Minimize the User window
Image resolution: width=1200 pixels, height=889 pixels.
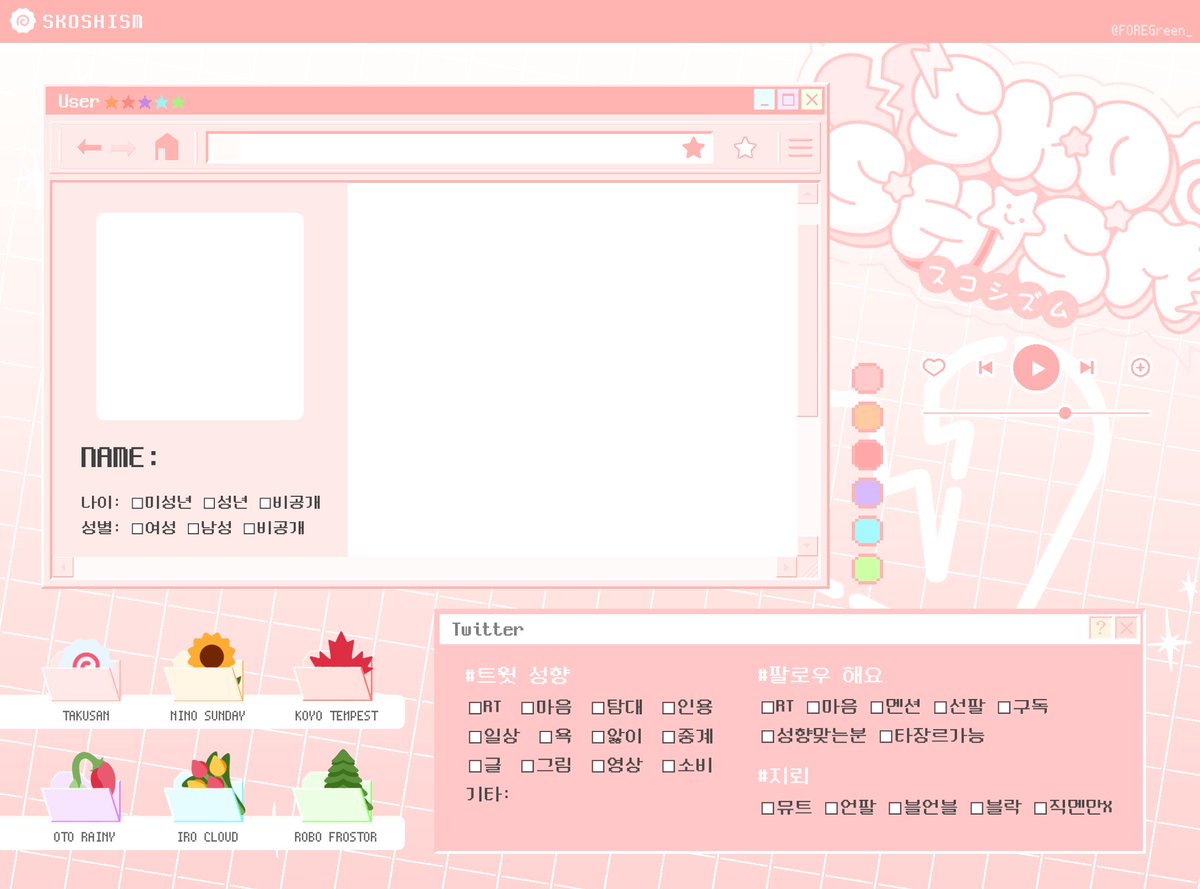(x=764, y=100)
